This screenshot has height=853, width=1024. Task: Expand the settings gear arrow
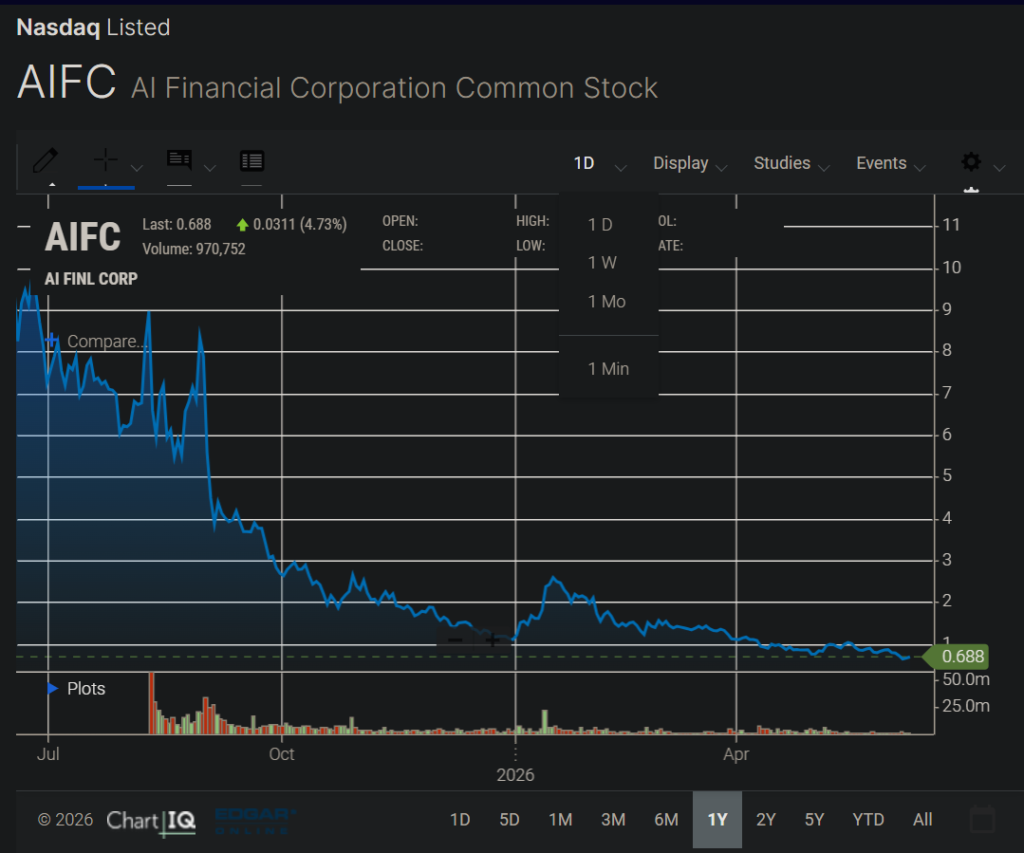coord(999,168)
